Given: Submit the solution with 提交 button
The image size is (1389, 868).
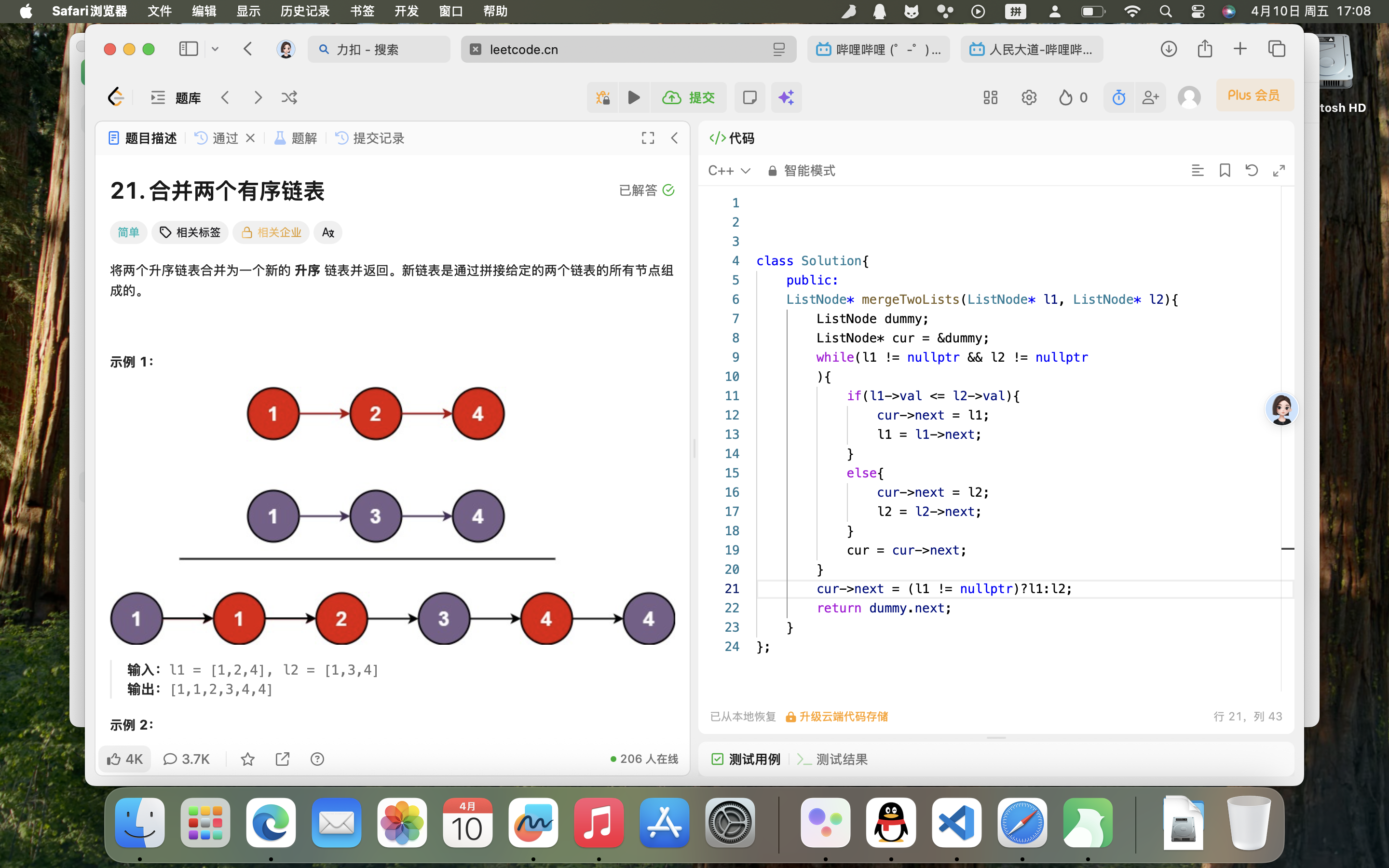Looking at the screenshot, I should pos(689,97).
